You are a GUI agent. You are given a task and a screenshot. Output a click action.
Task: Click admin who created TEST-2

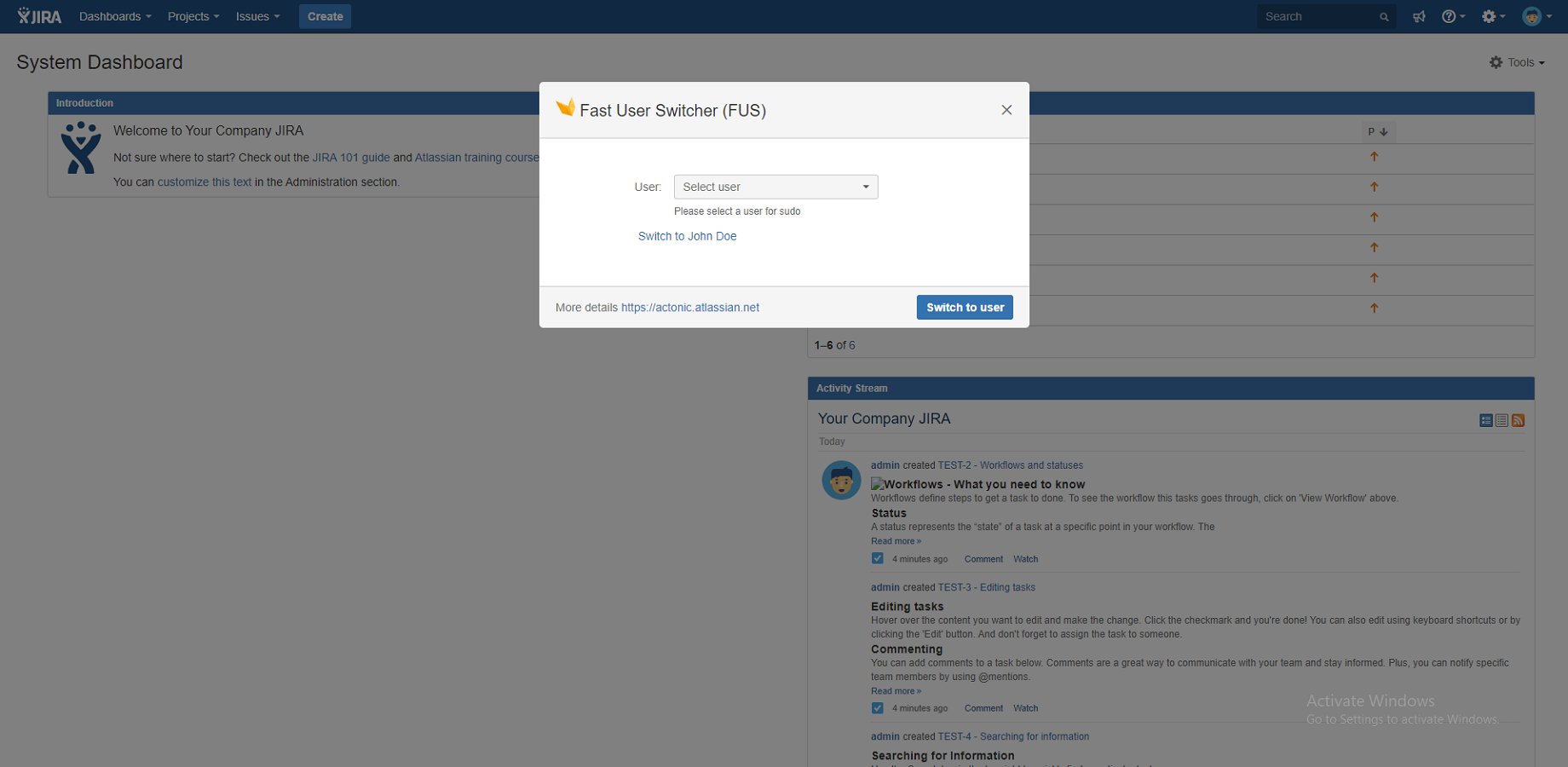[x=885, y=465]
